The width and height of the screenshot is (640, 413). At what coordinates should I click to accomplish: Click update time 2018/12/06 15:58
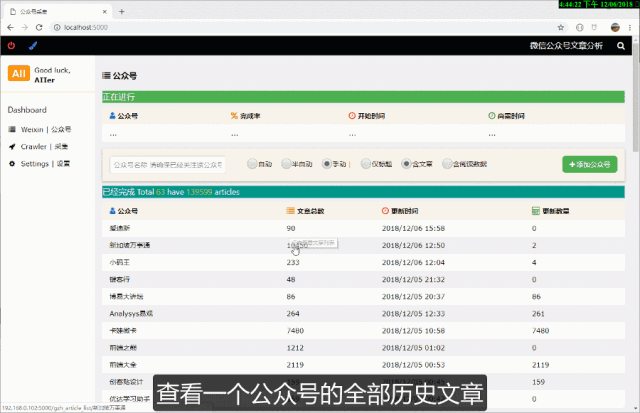[x=413, y=228]
